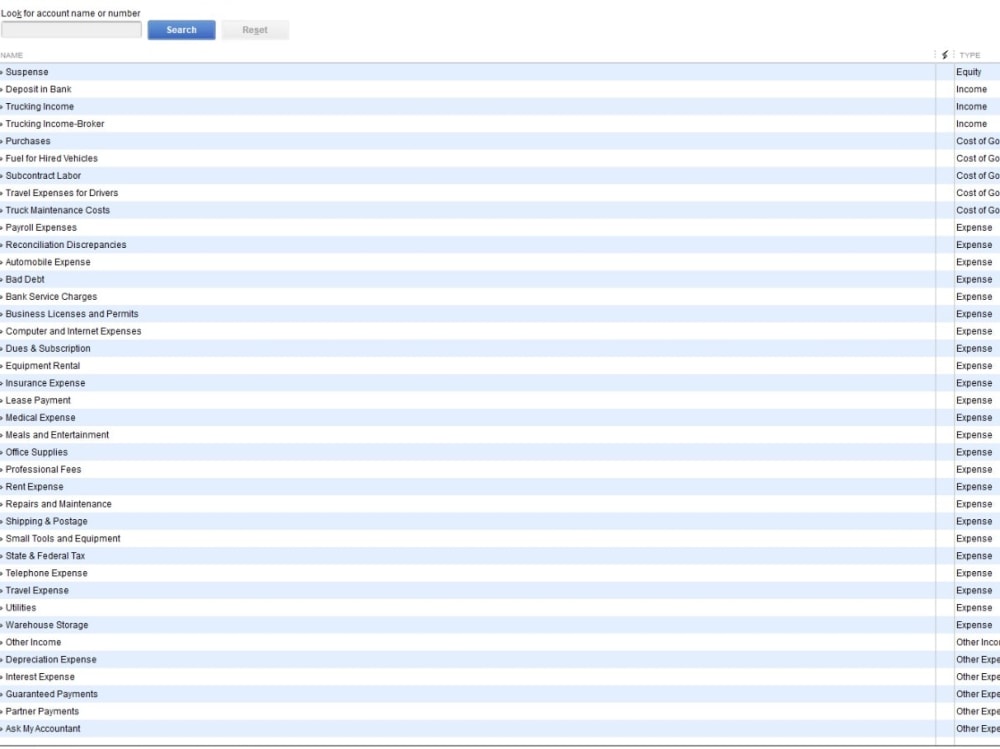Select the Travel Expenses for Drivers account
The width and height of the screenshot is (1000, 749).
(62, 193)
